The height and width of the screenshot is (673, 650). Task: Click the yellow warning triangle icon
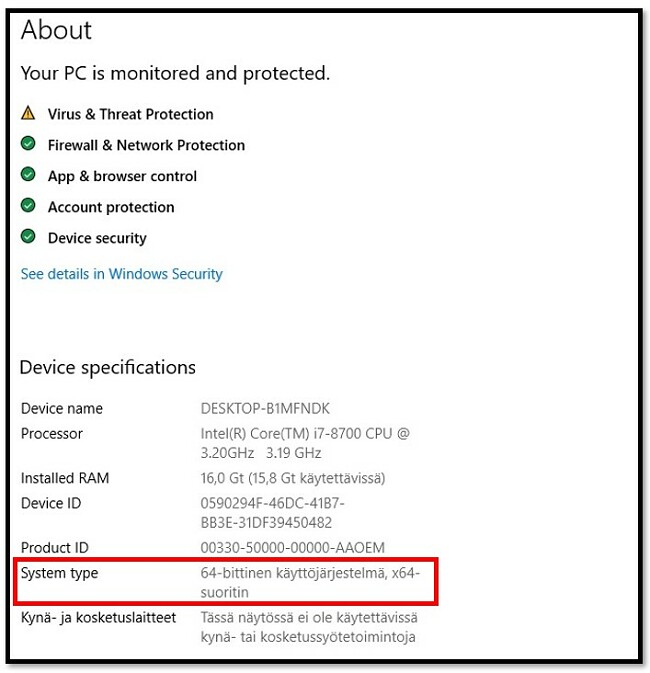pos(28,113)
